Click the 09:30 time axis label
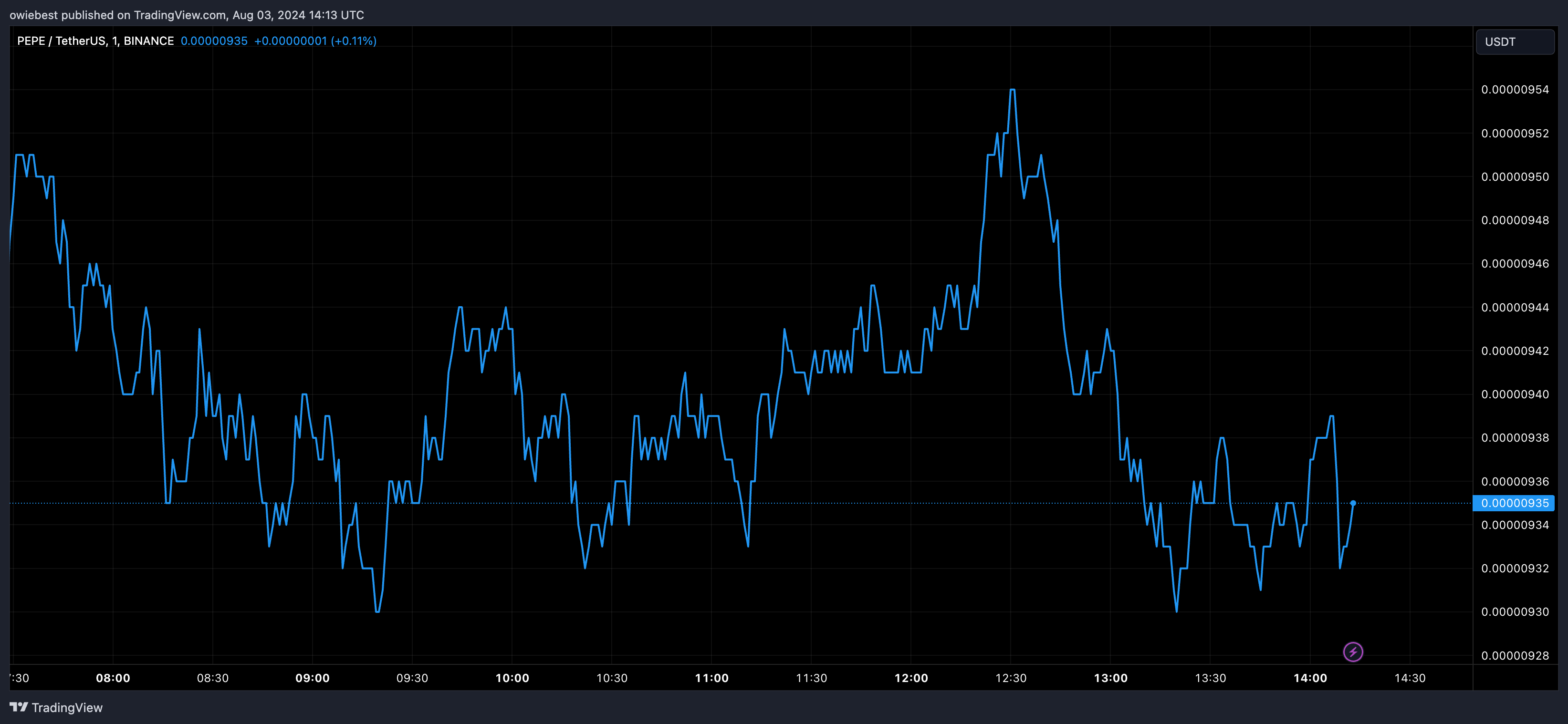This screenshot has width=1568, height=724. (412, 678)
